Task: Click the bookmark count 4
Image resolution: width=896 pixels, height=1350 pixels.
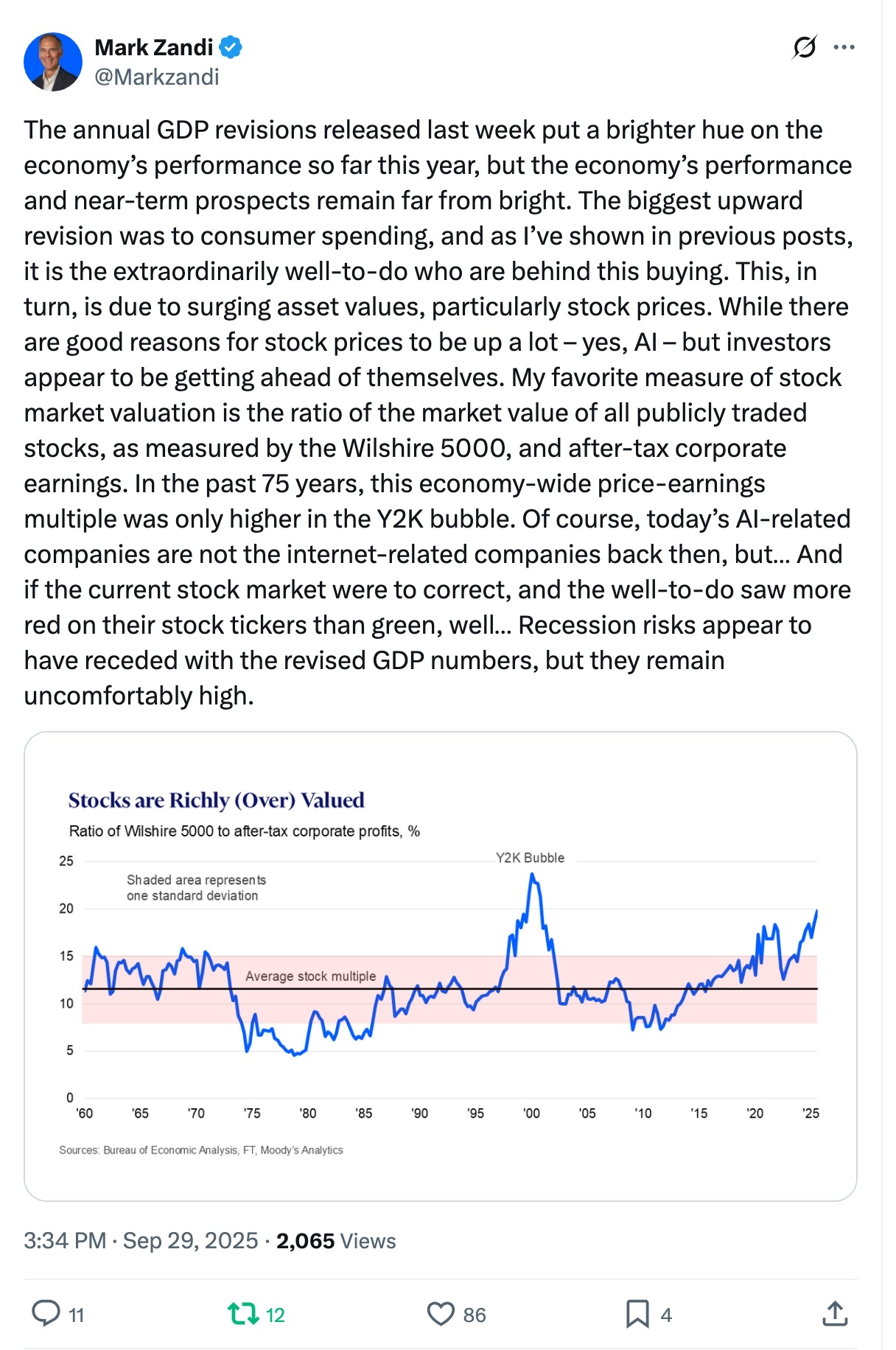Action: coord(666,1315)
